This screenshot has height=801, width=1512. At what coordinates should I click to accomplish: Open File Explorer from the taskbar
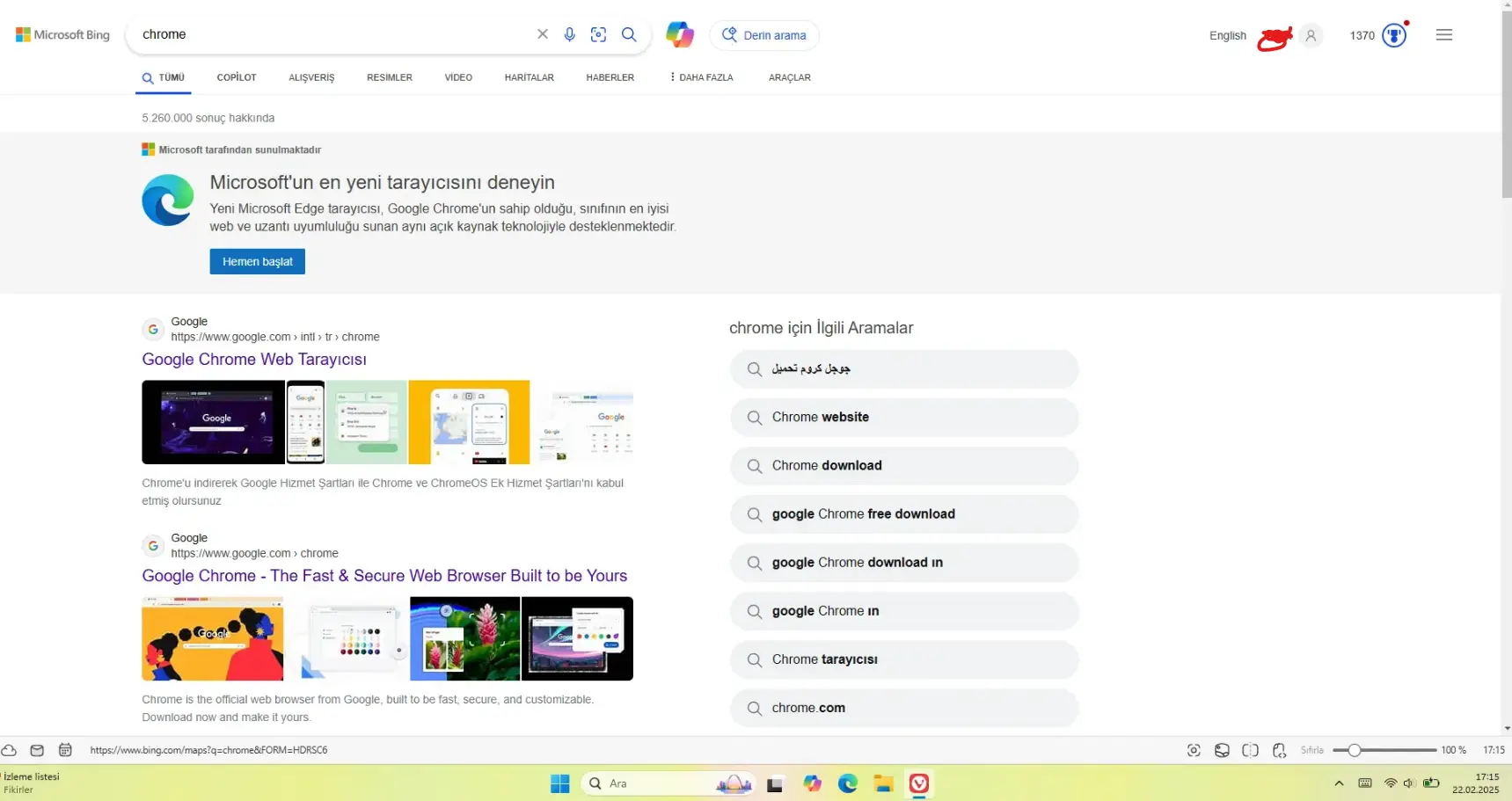click(884, 783)
